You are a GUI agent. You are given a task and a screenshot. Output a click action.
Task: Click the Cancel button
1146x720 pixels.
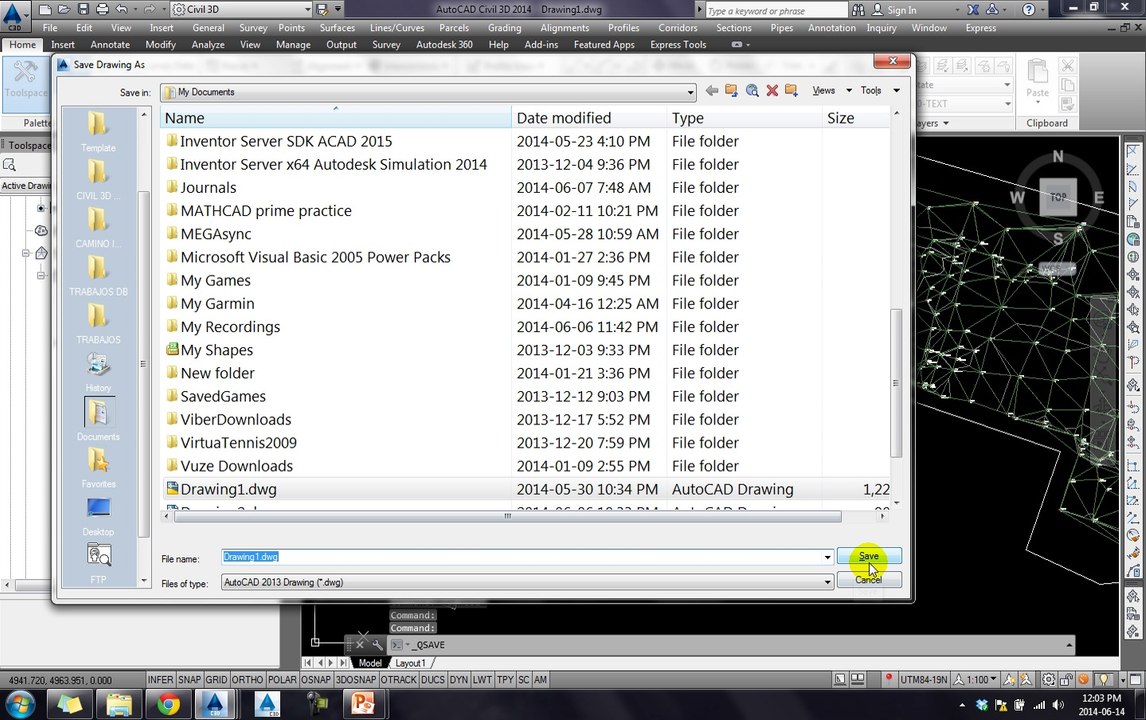pyautogui.click(x=869, y=580)
